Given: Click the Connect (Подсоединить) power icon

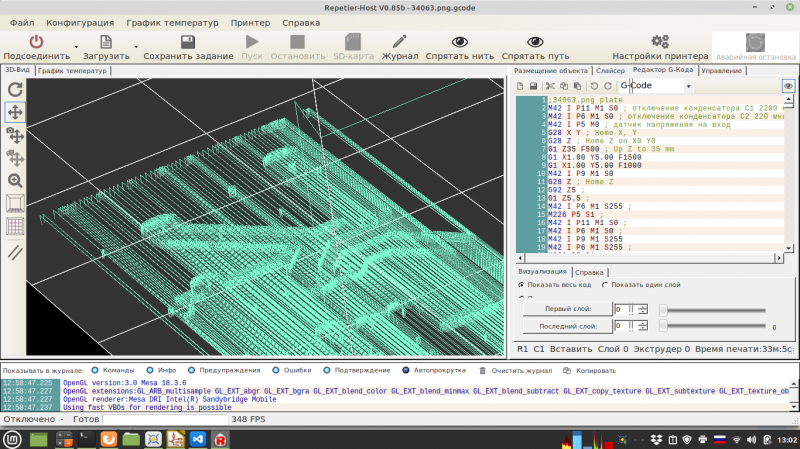Looking at the screenshot, I should (x=36, y=42).
